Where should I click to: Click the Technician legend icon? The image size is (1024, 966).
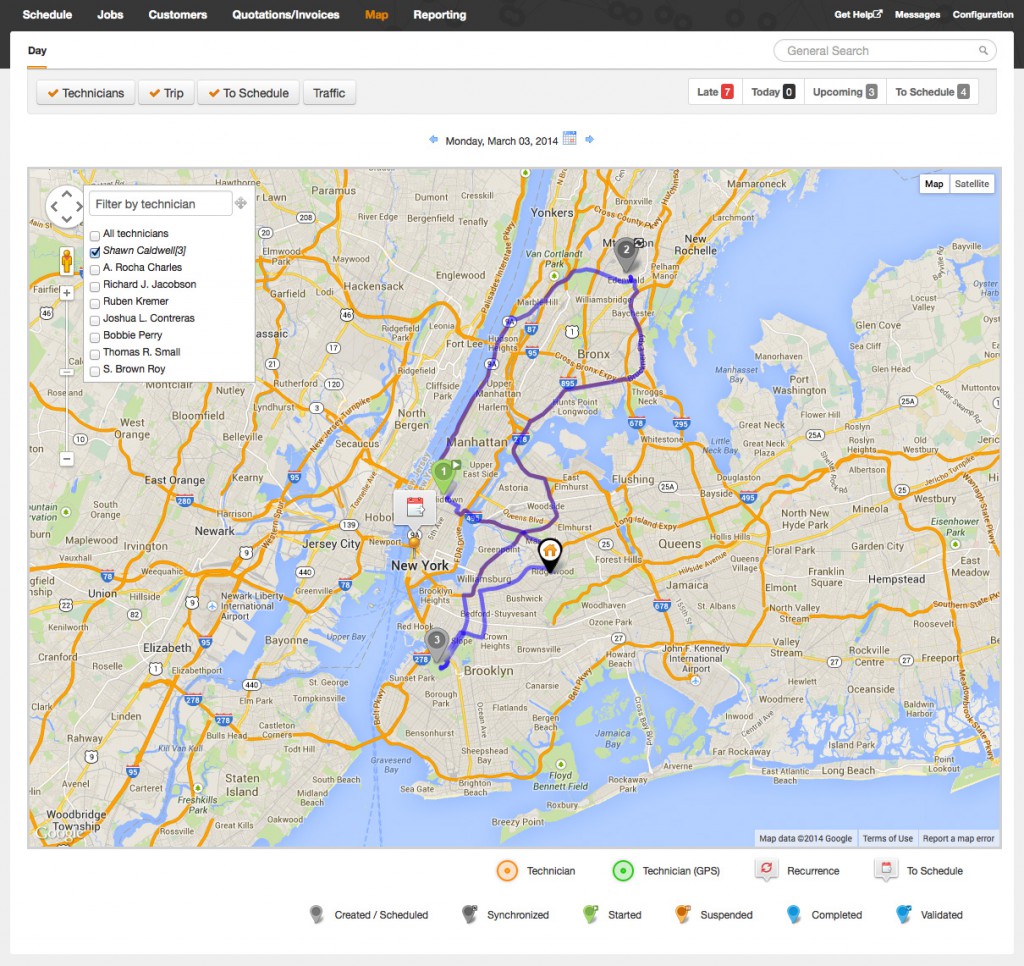[507, 871]
